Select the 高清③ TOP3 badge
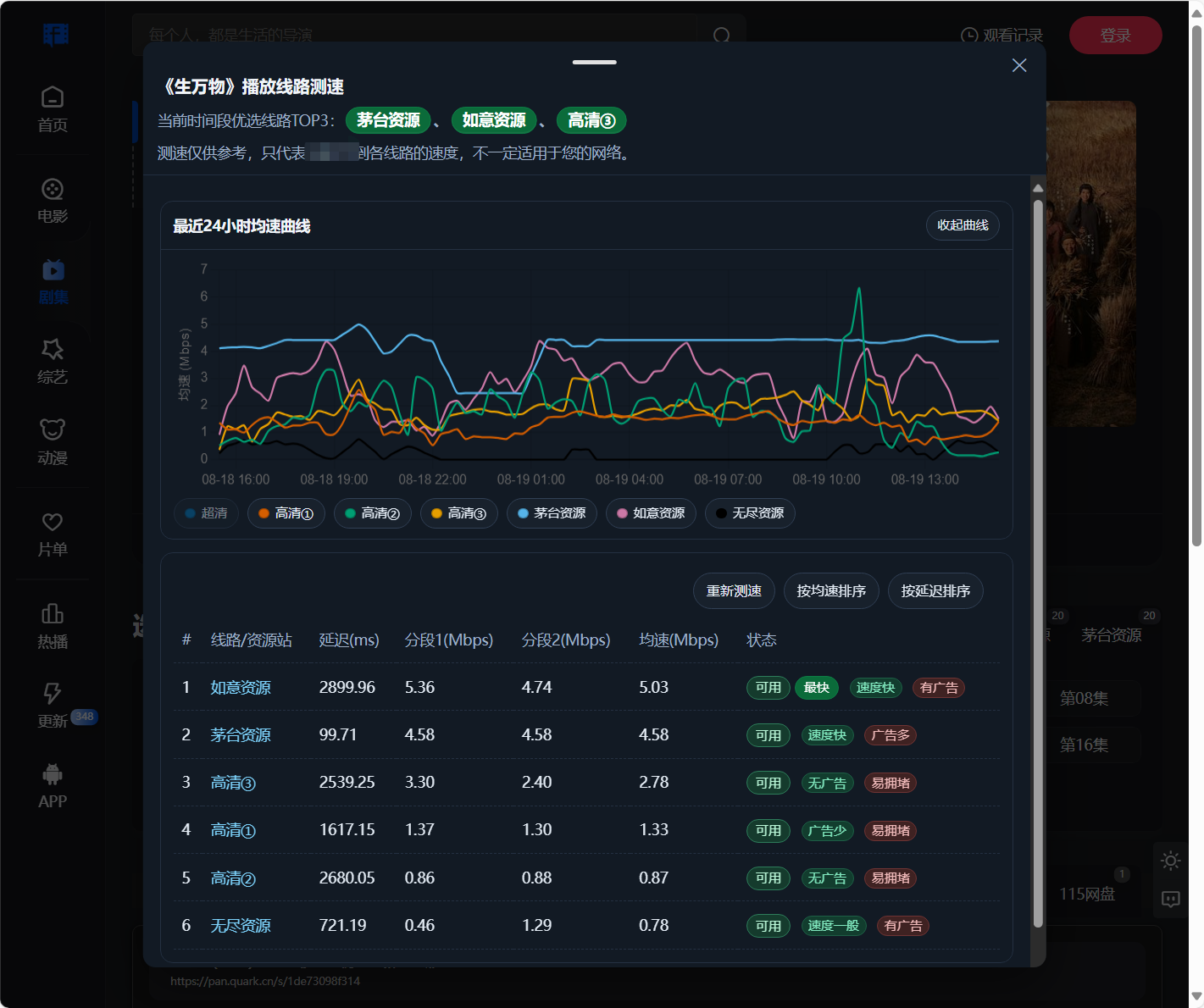The width and height of the screenshot is (1204, 1008). pos(591,120)
